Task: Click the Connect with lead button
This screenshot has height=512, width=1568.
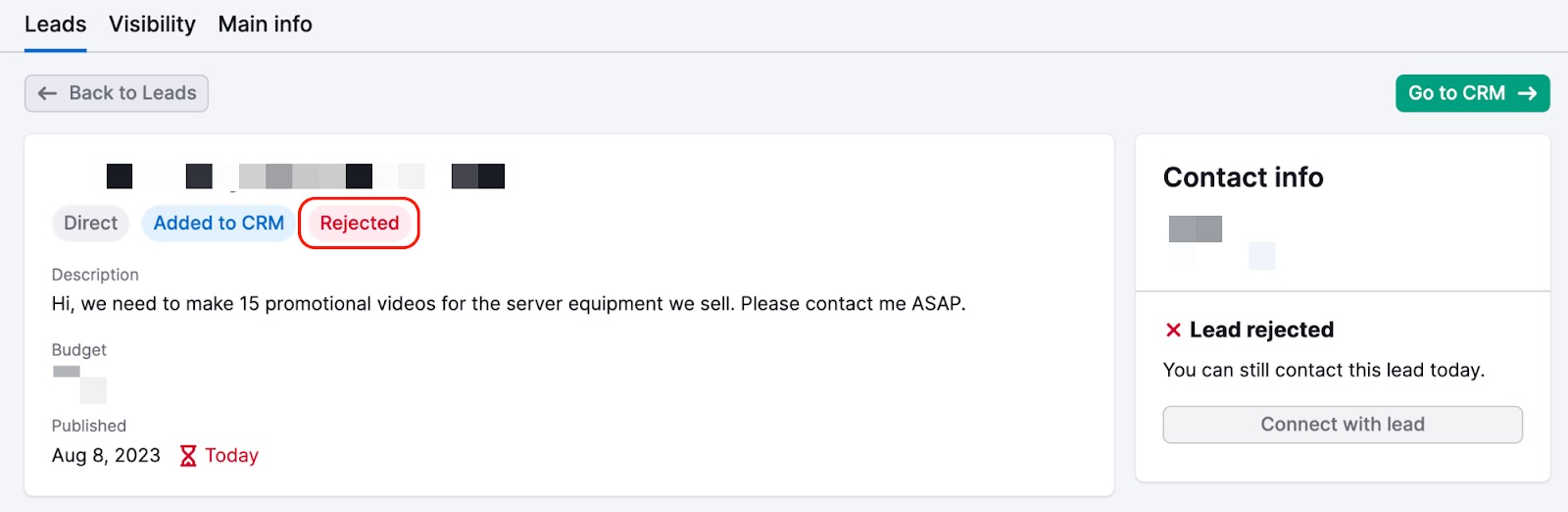Action: point(1343,425)
